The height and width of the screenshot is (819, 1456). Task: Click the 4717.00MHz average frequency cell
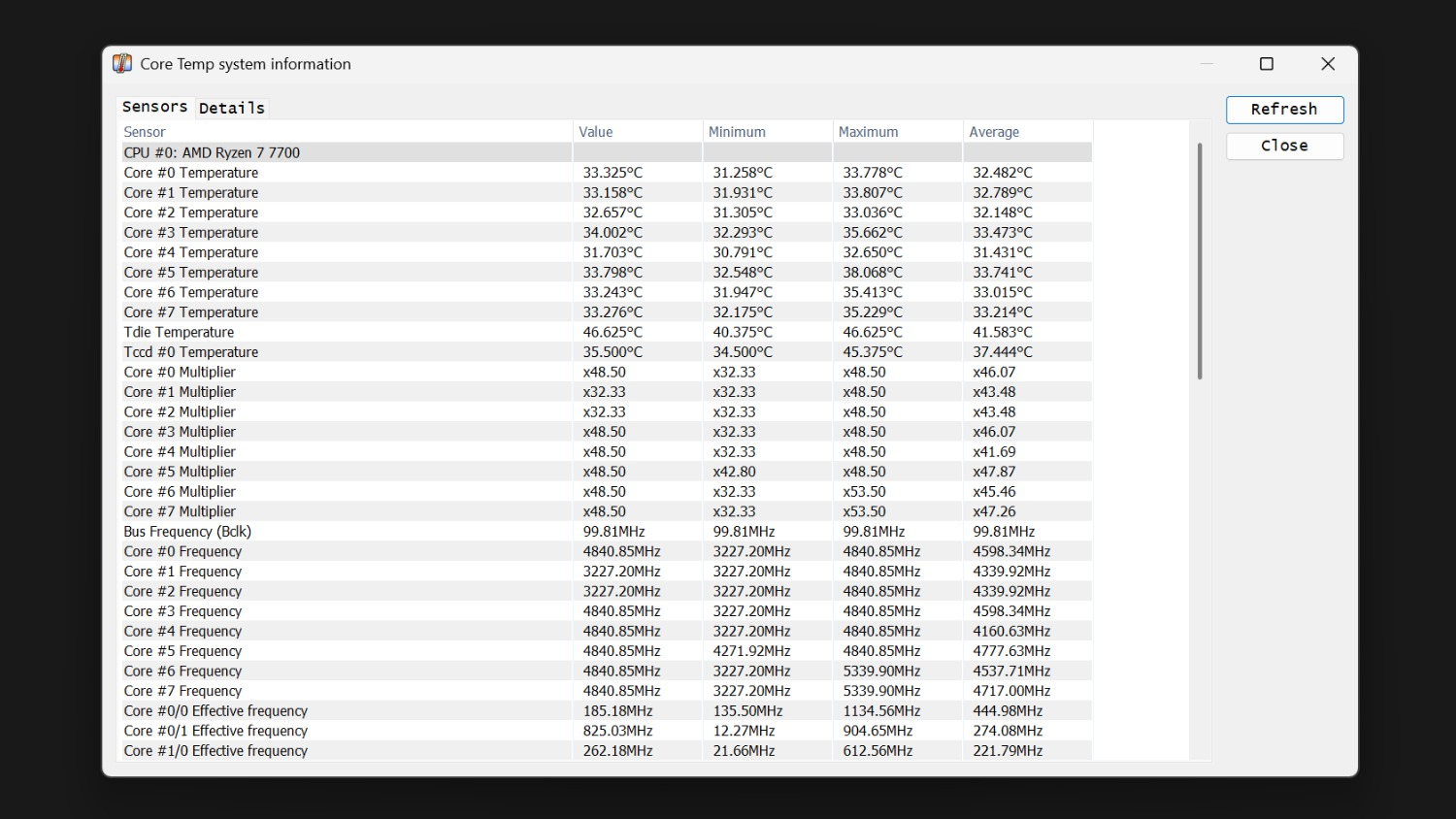pyautogui.click(x=1012, y=691)
